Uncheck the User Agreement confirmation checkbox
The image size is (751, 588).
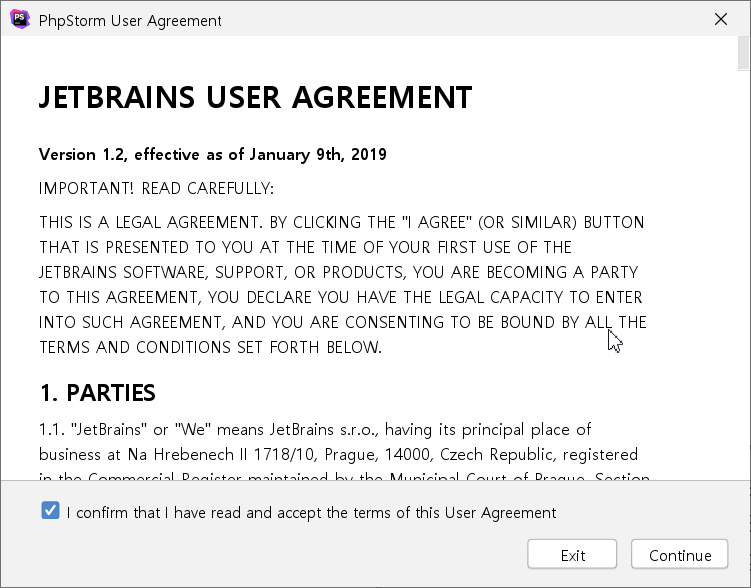point(50,510)
